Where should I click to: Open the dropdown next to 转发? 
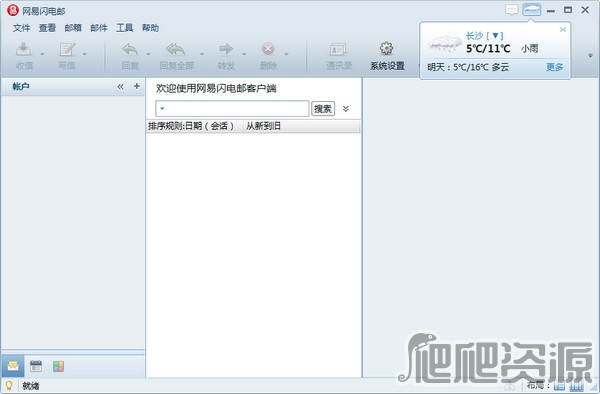pos(244,54)
